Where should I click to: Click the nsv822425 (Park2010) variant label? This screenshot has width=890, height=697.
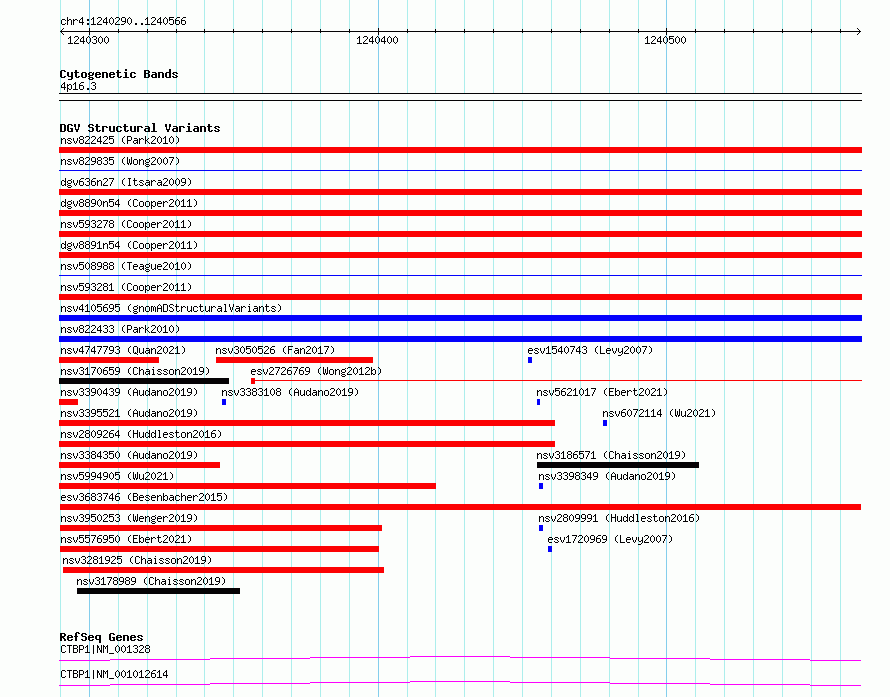tap(120, 140)
